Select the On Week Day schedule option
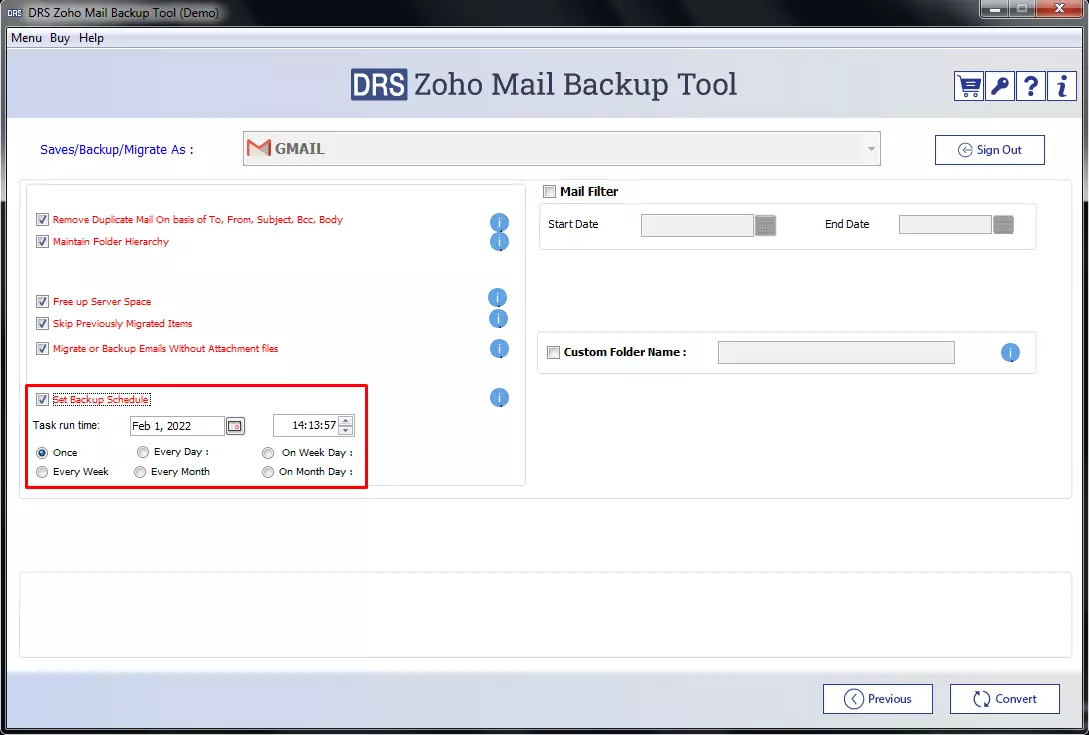 (x=268, y=452)
